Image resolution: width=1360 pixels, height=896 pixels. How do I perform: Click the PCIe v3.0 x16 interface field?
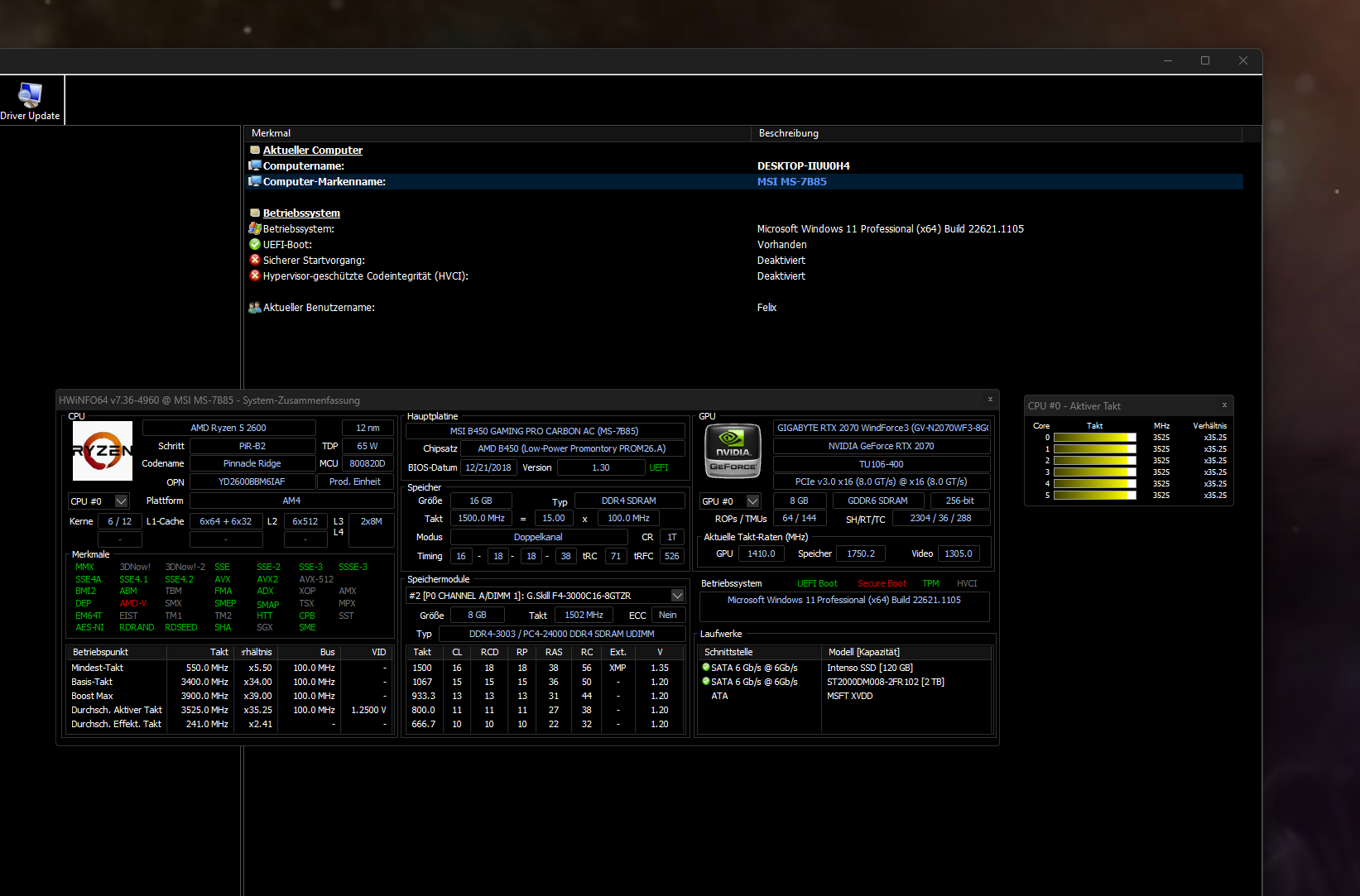point(882,482)
